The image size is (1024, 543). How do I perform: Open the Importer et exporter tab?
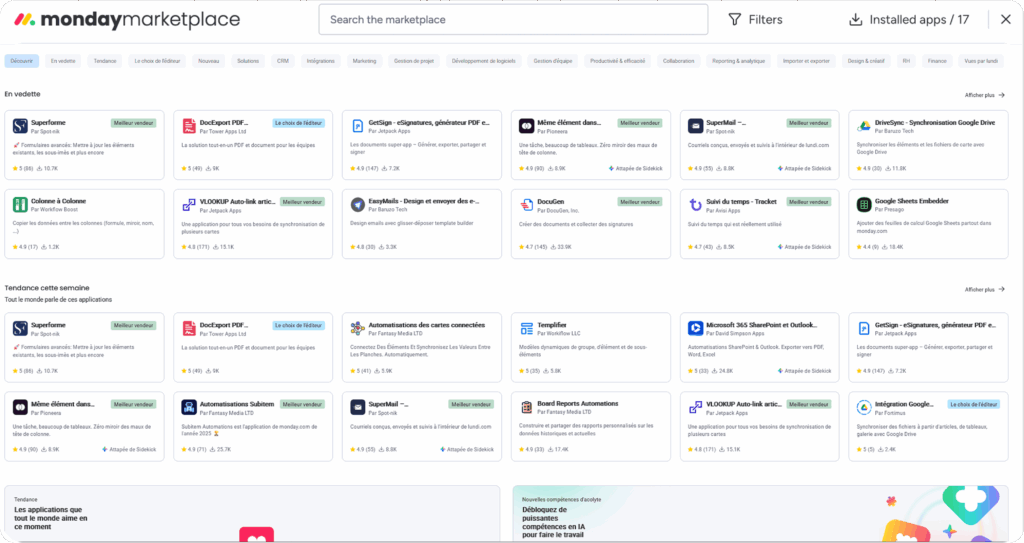click(x=806, y=61)
